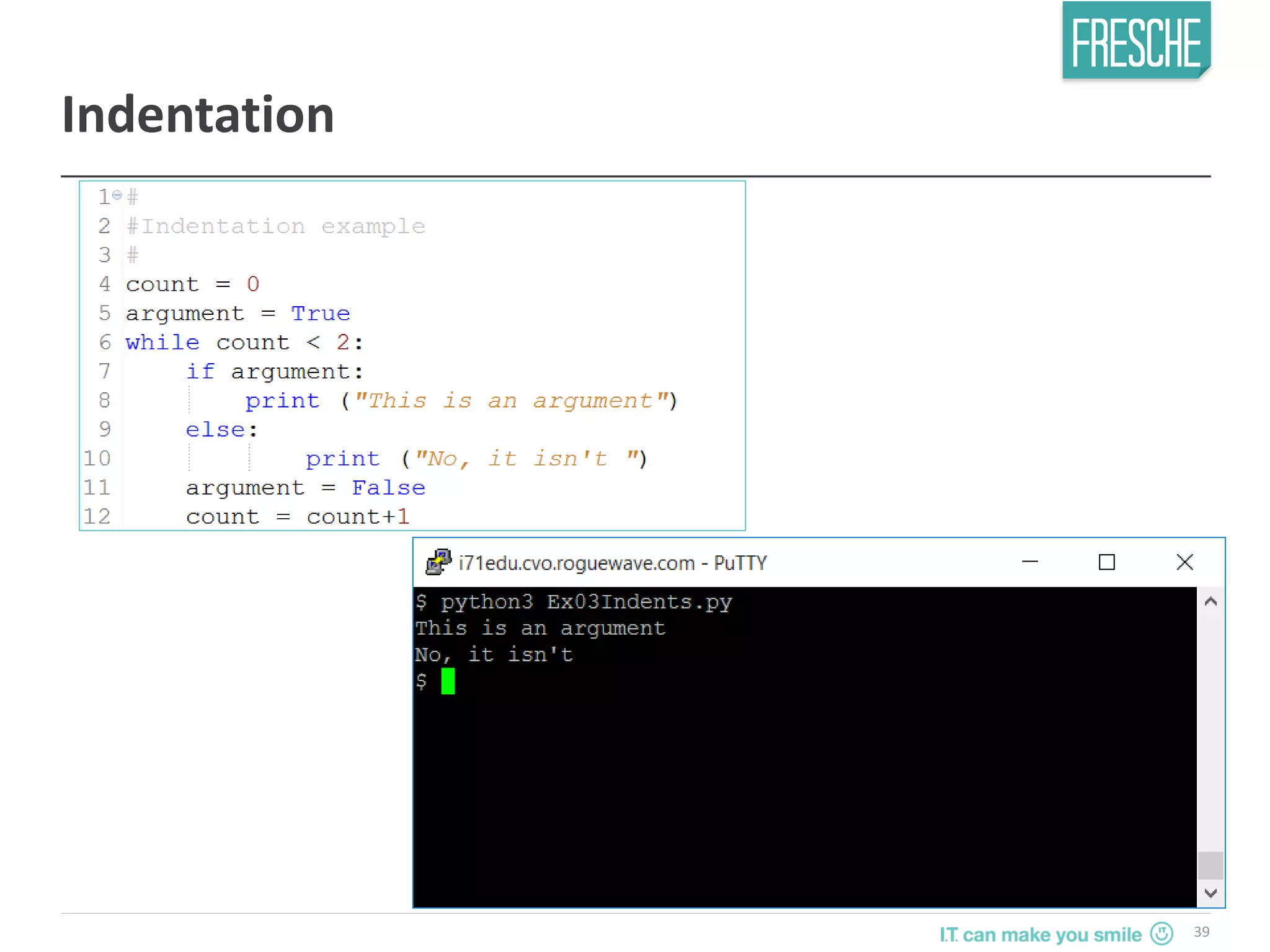1270x952 pixels.
Task: Click the smiley icon in the footer
Action: click(1161, 933)
